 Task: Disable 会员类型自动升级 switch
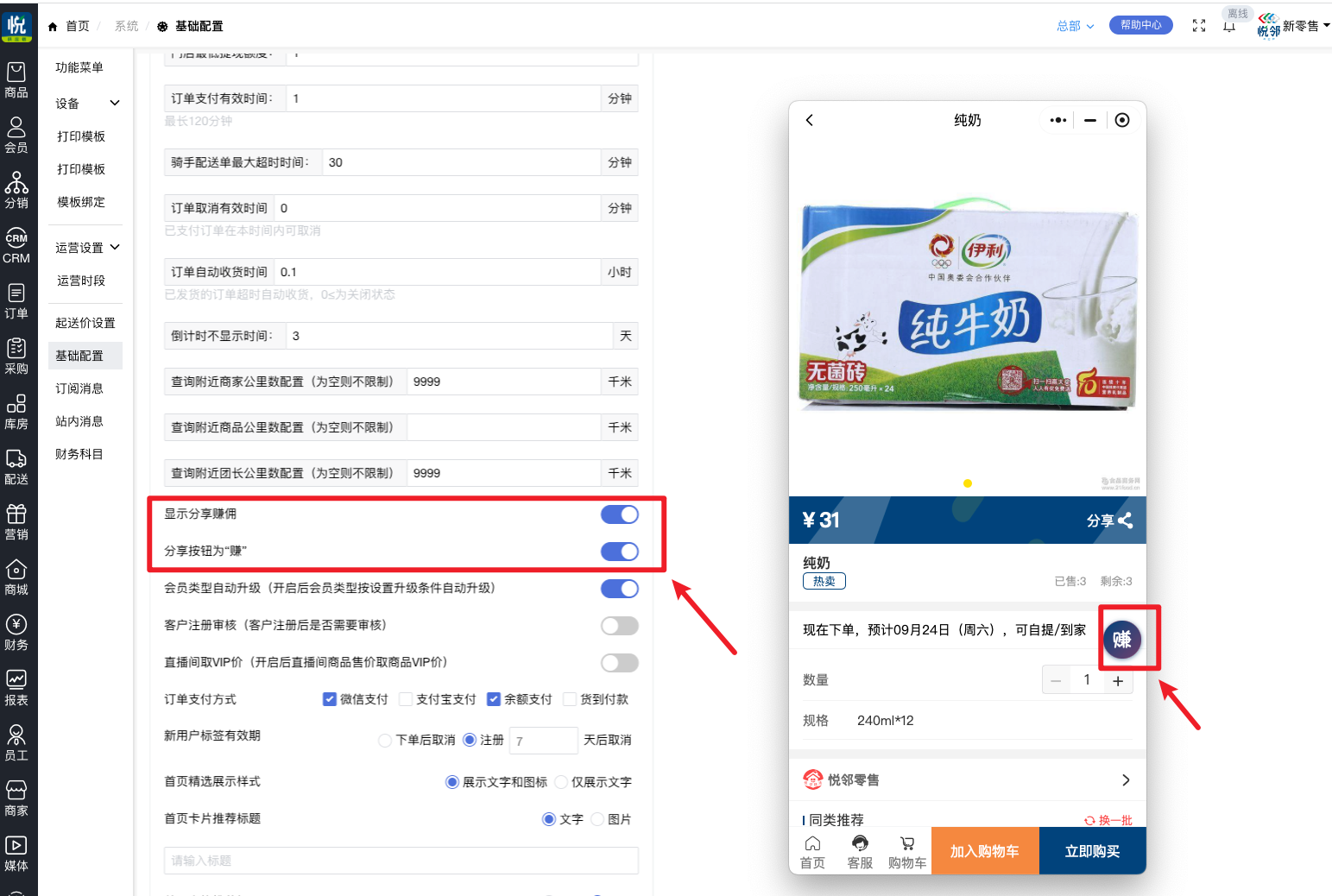tap(620, 589)
